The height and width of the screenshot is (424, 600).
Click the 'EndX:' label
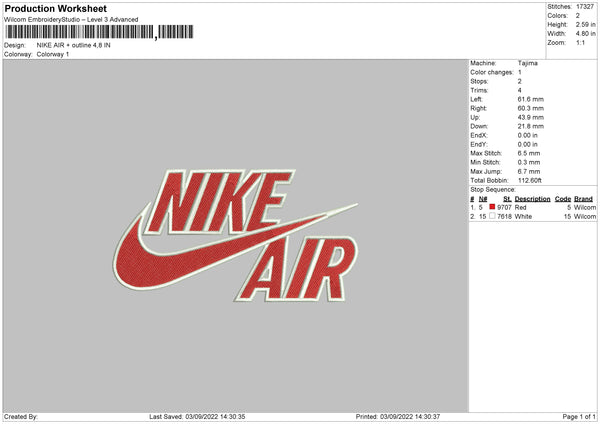[479, 135]
